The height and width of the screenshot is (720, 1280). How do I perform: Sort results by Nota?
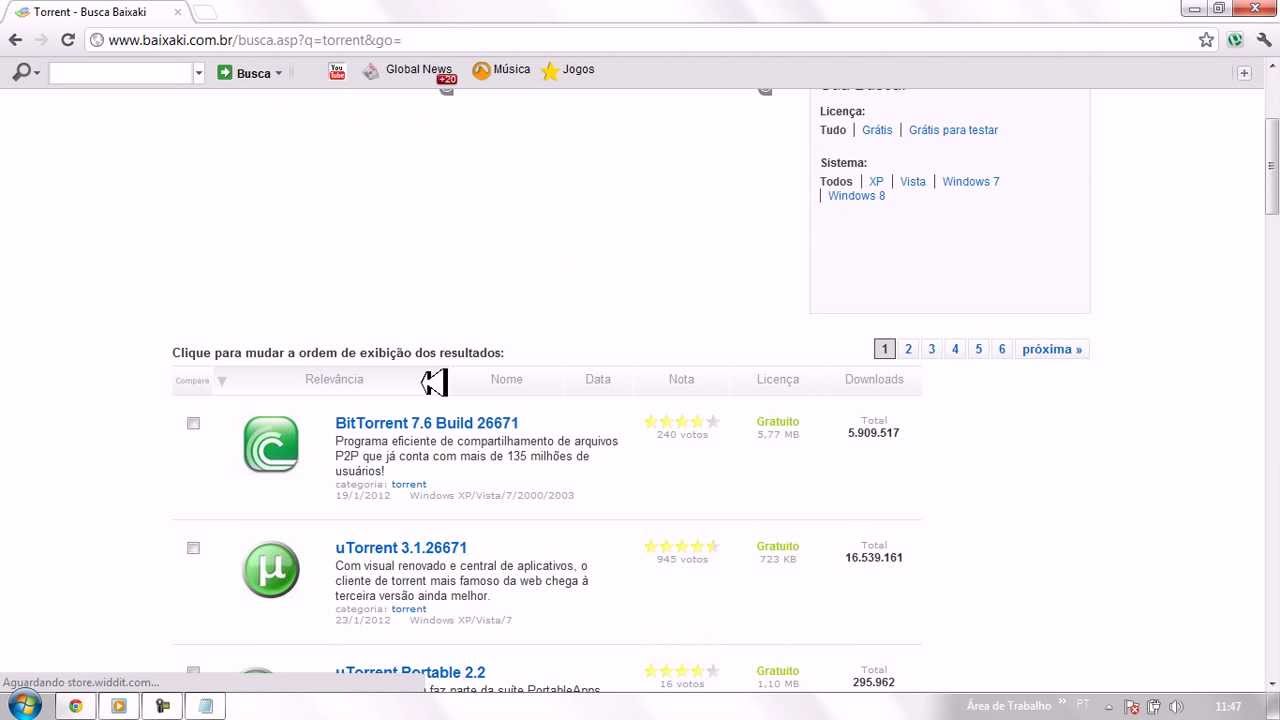pyautogui.click(x=681, y=379)
